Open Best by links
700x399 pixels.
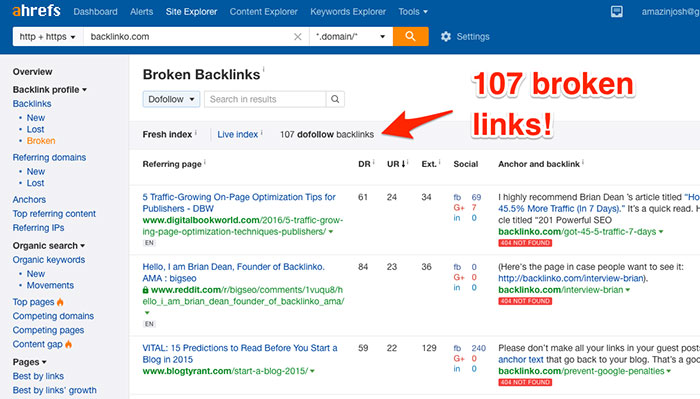pos(38,376)
